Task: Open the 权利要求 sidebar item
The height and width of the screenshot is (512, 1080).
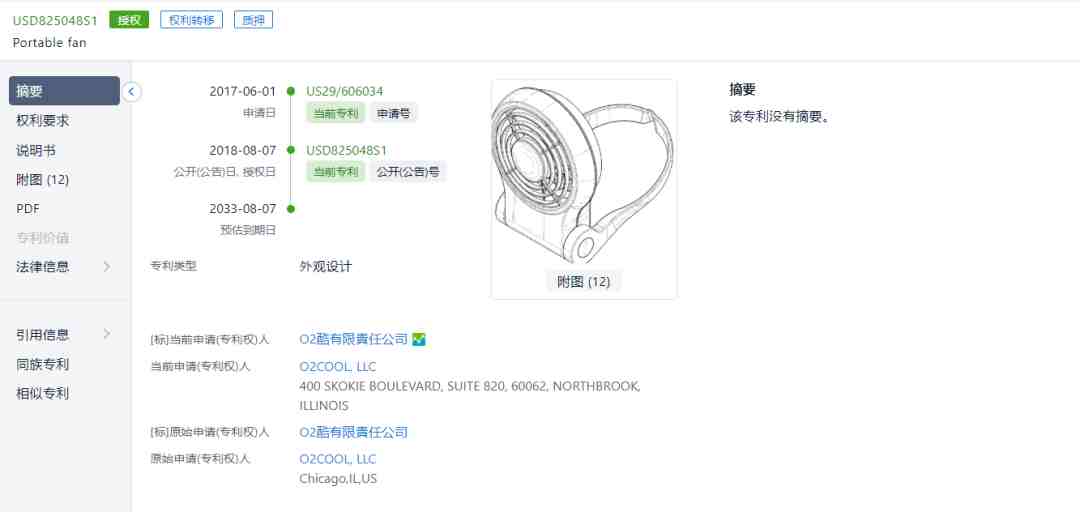Action: [43, 121]
